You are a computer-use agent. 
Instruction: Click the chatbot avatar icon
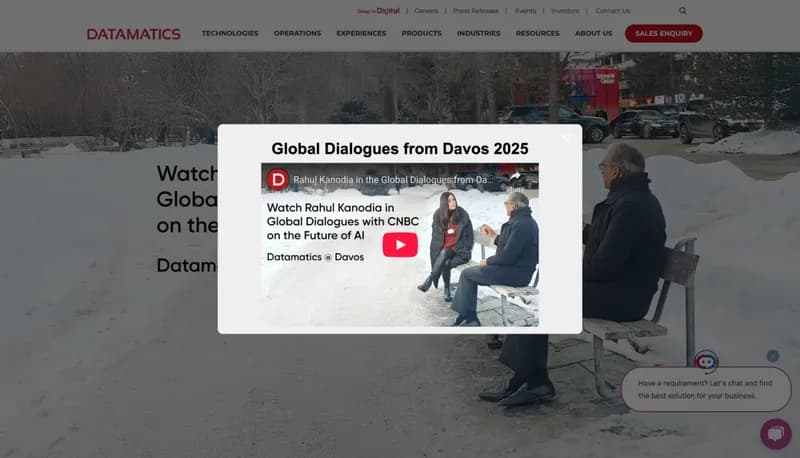[706, 362]
